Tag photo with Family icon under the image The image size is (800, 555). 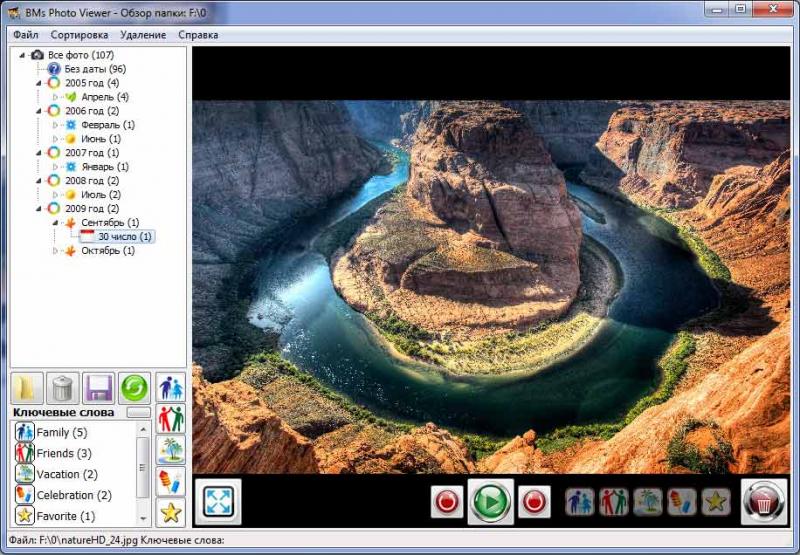[580, 502]
